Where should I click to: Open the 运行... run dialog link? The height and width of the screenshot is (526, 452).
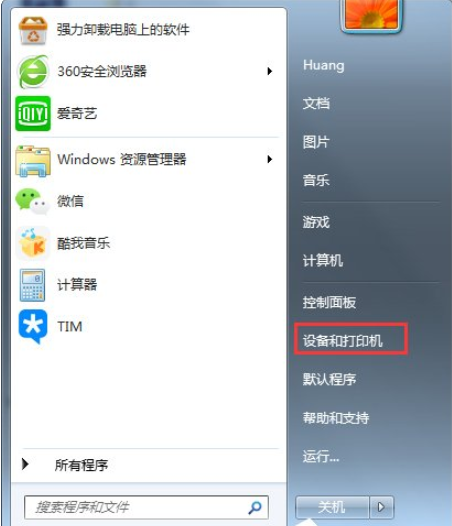click(x=321, y=456)
